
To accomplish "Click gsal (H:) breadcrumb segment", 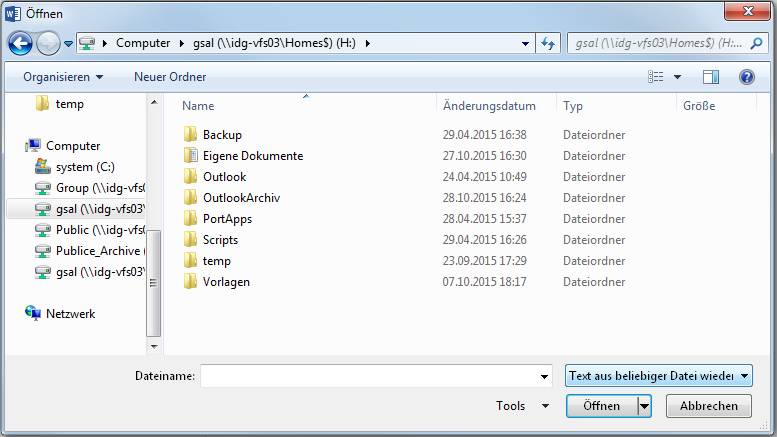I will (274, 43).
